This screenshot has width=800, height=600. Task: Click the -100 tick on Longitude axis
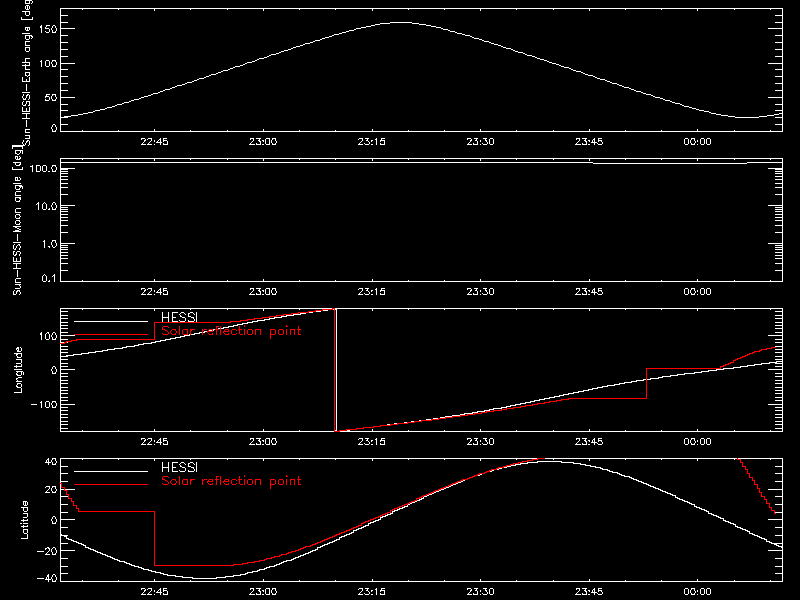[44, 404]
